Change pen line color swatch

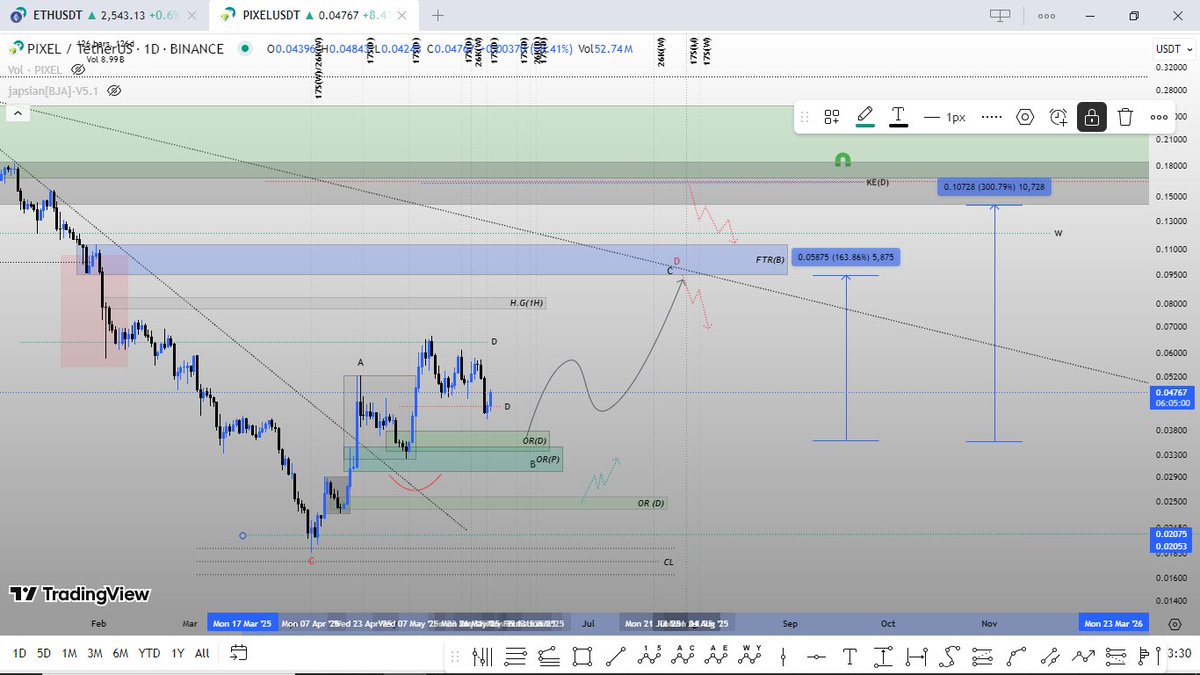tap(865, 117)
